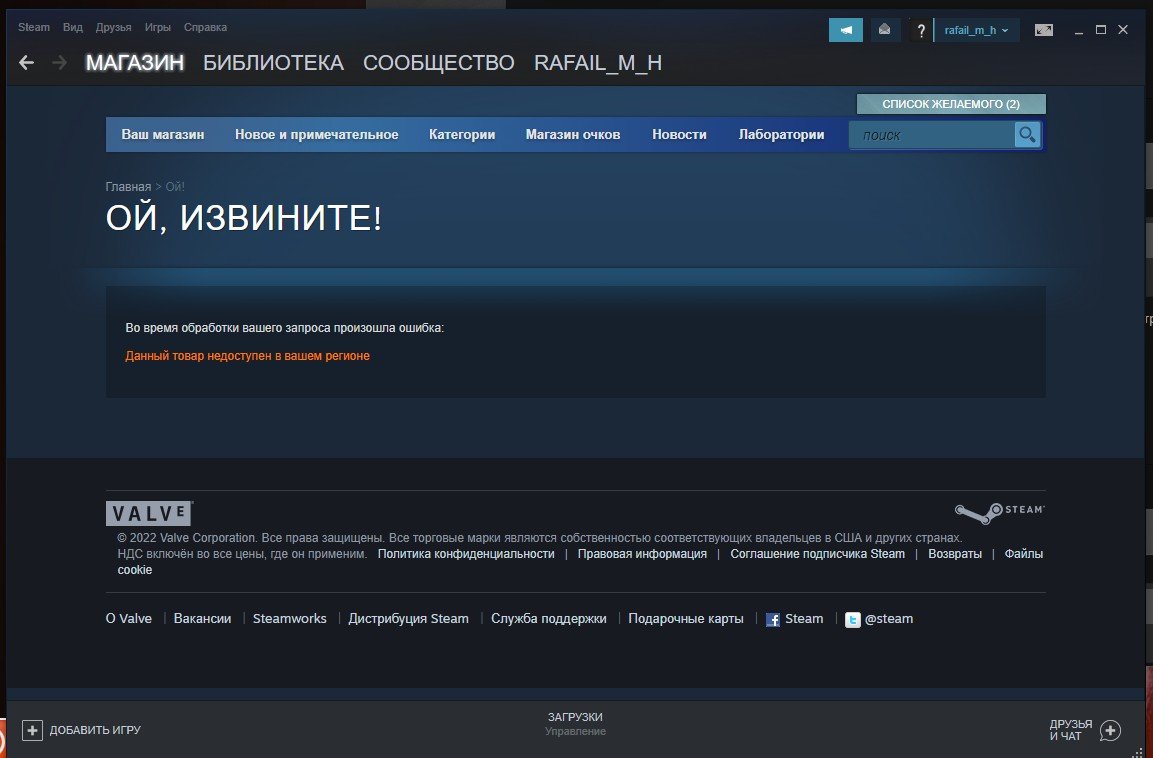Switch to the БИБЛИОТЕКА tab
Screen dimensions: 1153x758
[x=273, y=63]
